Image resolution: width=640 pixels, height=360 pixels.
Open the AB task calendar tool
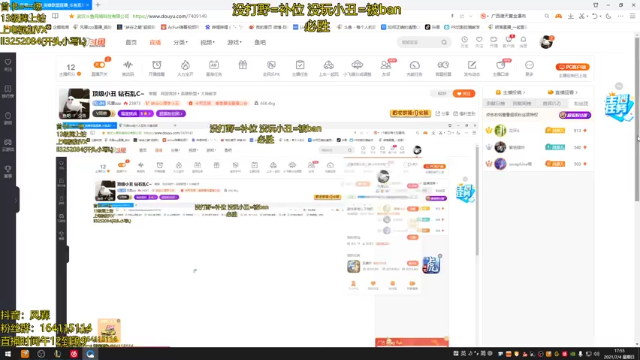(214, 67)
